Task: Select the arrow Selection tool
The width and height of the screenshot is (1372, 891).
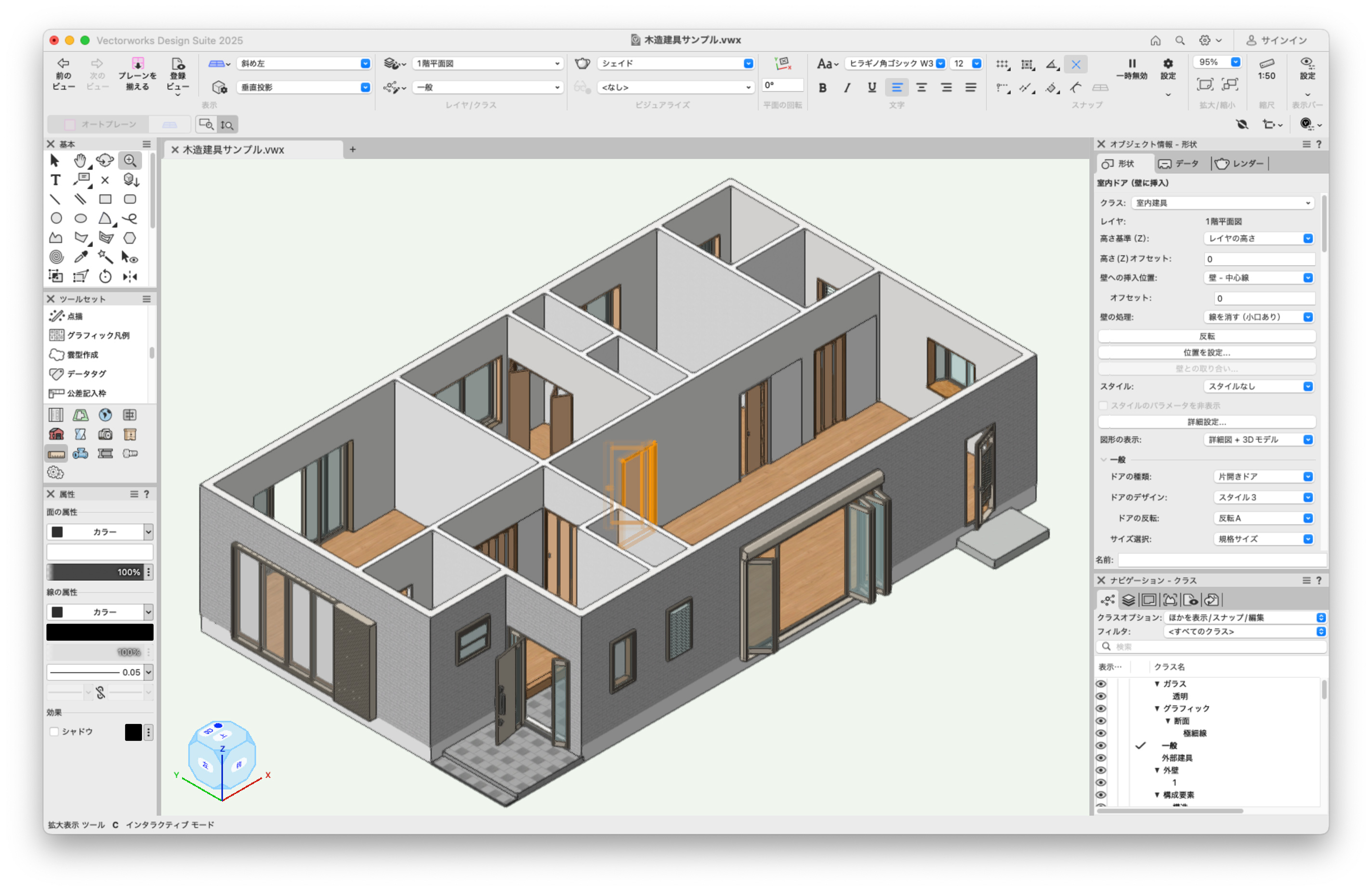Action: point(55,161)
